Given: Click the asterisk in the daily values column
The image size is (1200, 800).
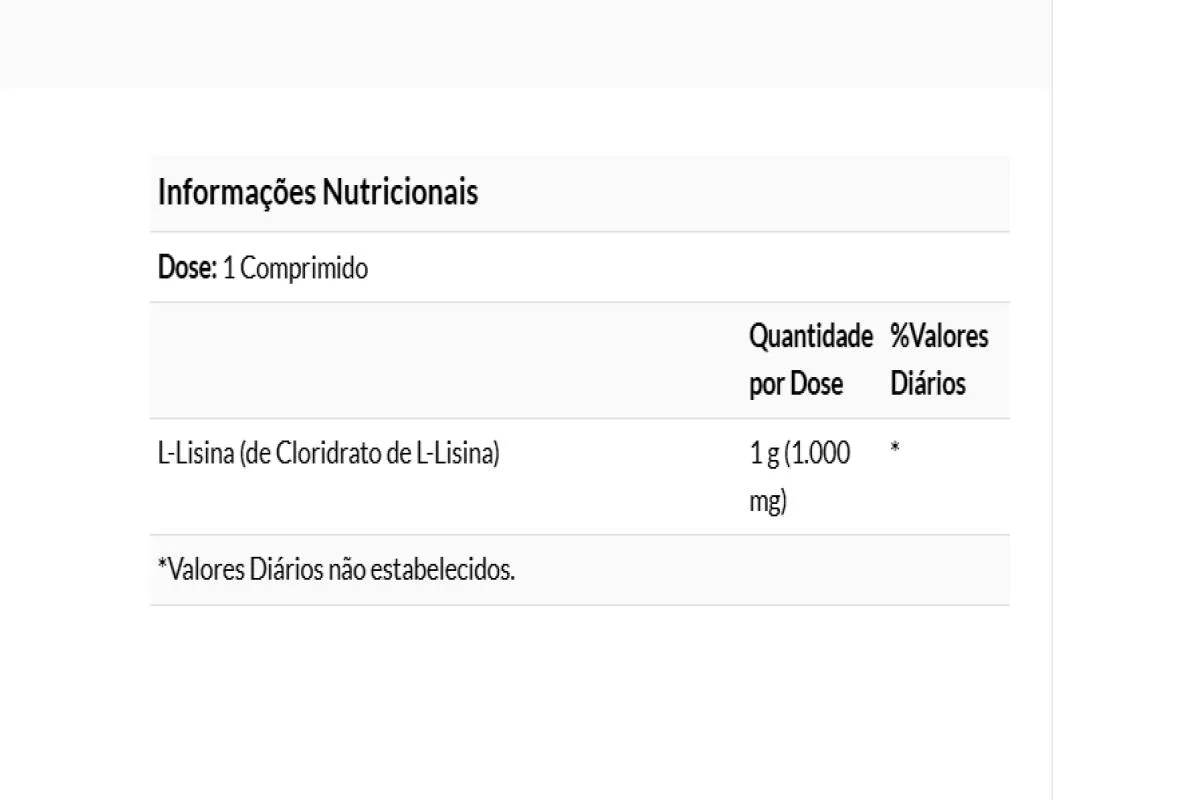Looking at the screenshot, I should 895,451.
